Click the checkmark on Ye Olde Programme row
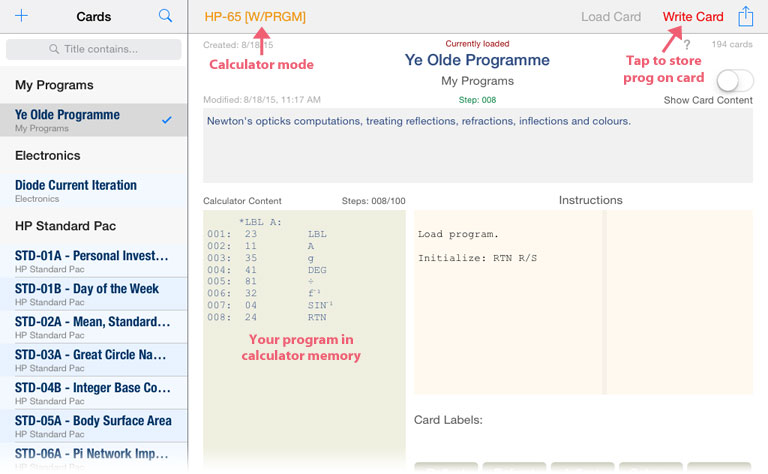 pyautogui.click(x=167, y=119)
